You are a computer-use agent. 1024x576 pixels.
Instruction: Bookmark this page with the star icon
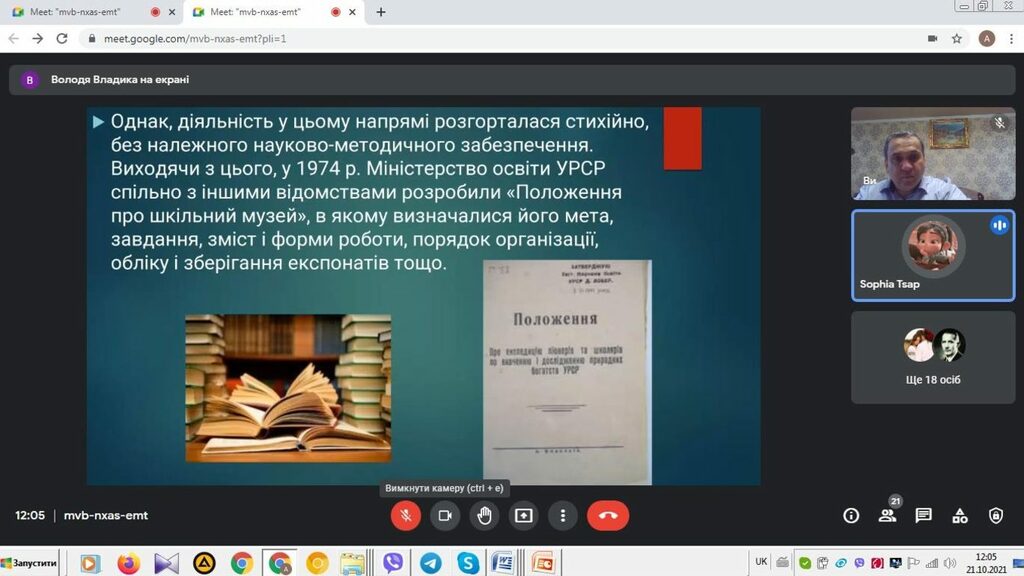tap(957, 39)
